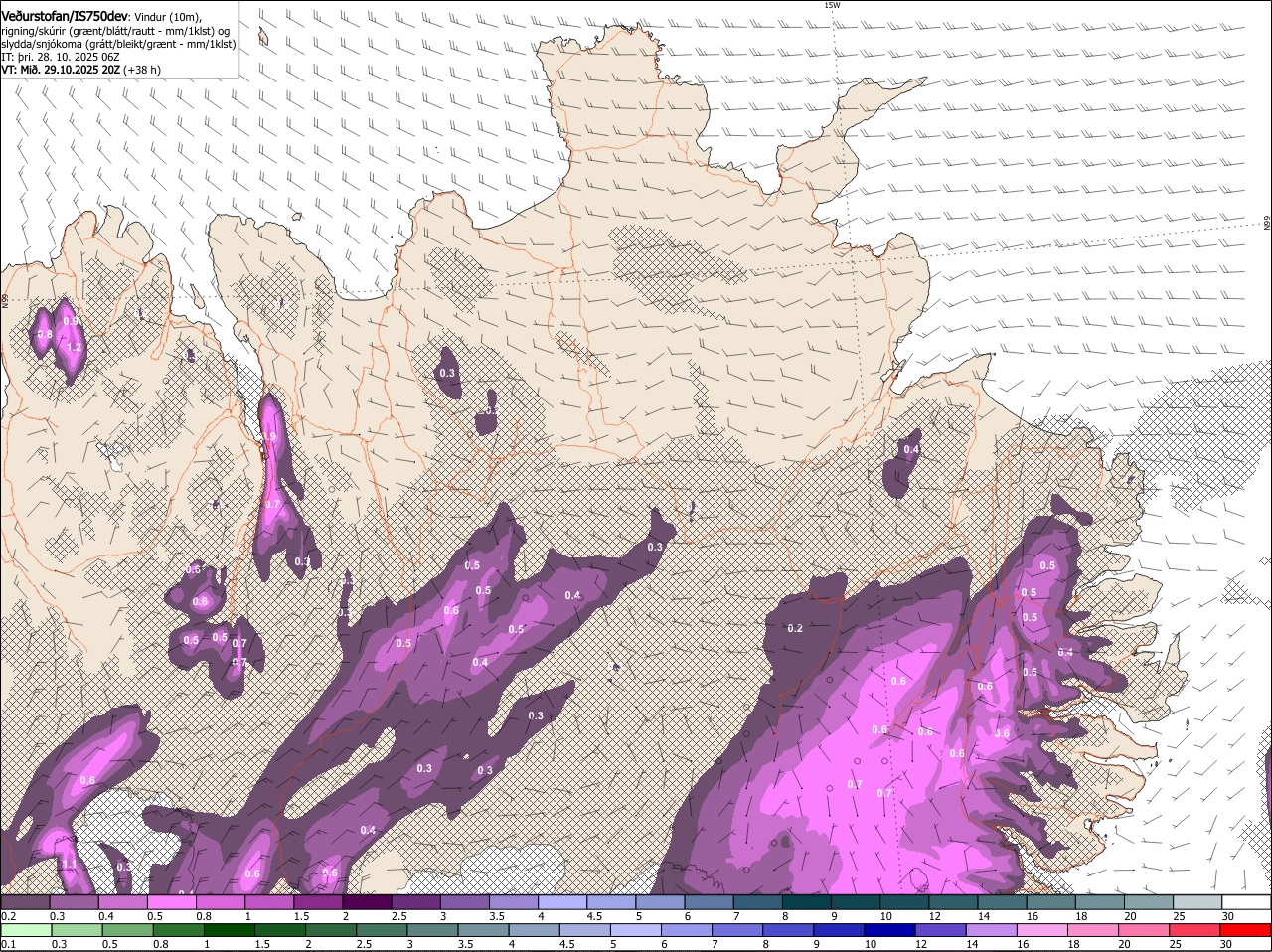Pick upper legend swatch between 7 and 8
This screenshot has height=952, width=1272.
(758, 901)
